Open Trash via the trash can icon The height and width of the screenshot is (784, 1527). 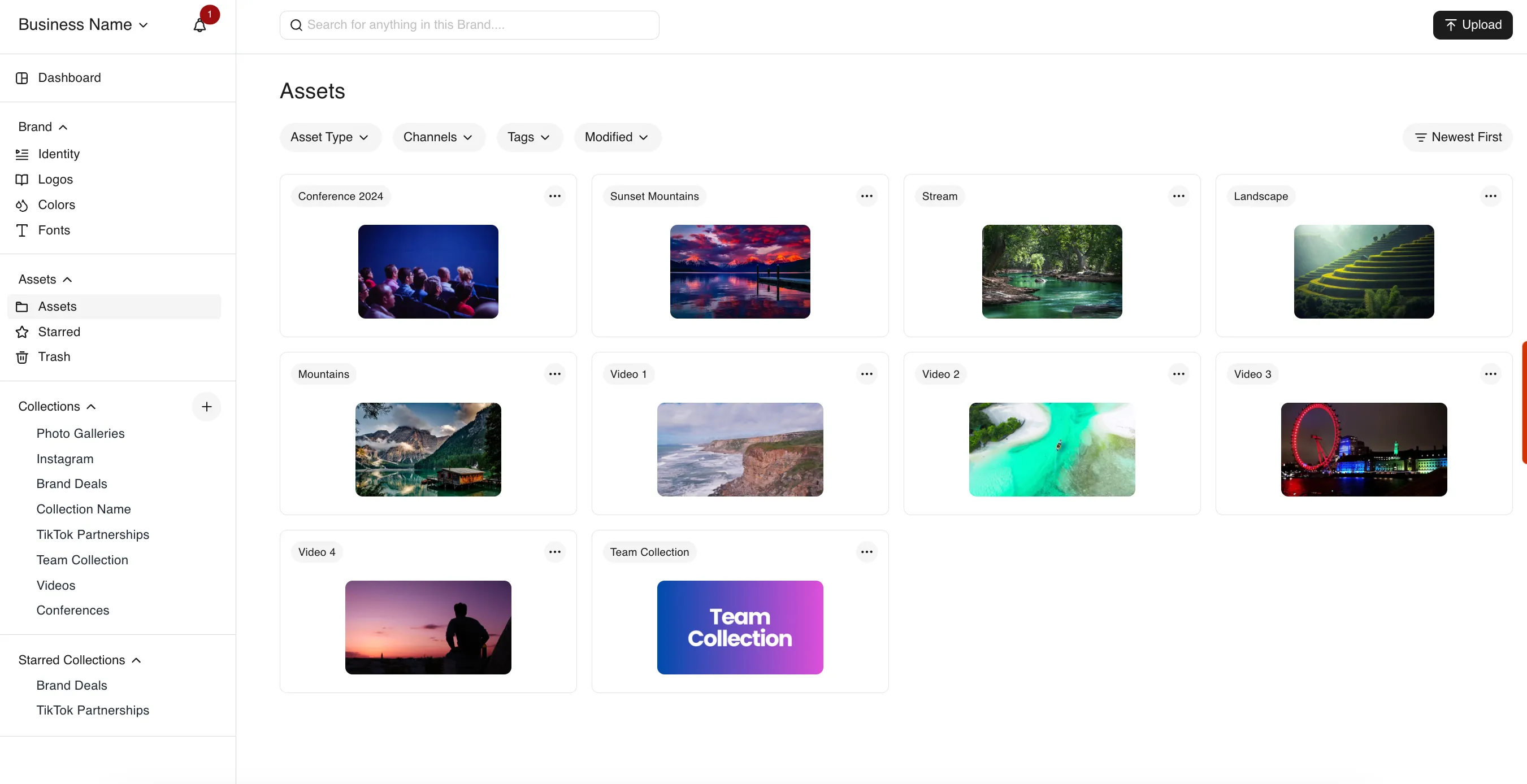[22, 358]
